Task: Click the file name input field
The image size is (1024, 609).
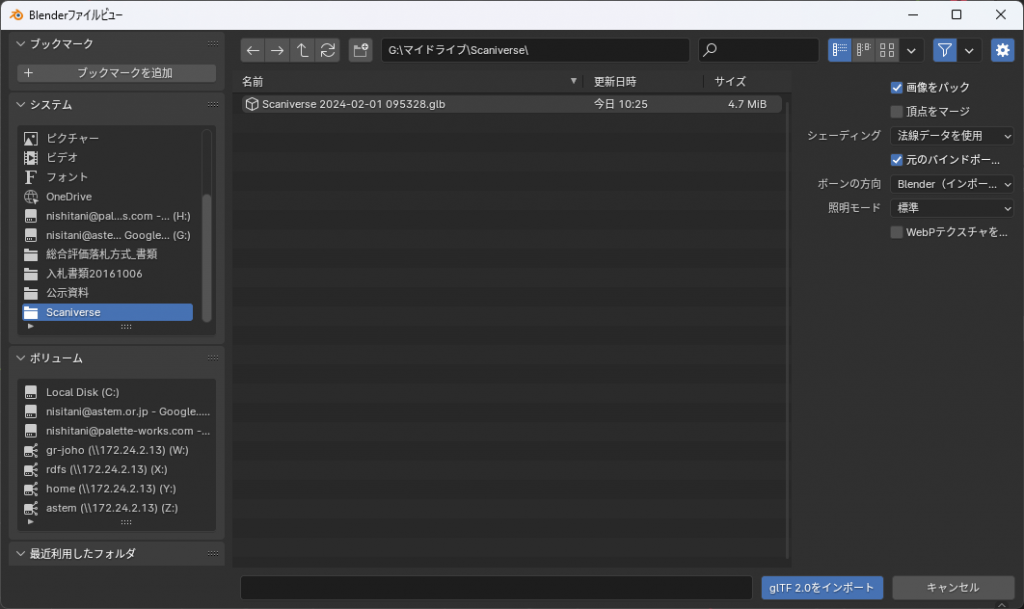Action: (x=496, y=587)
